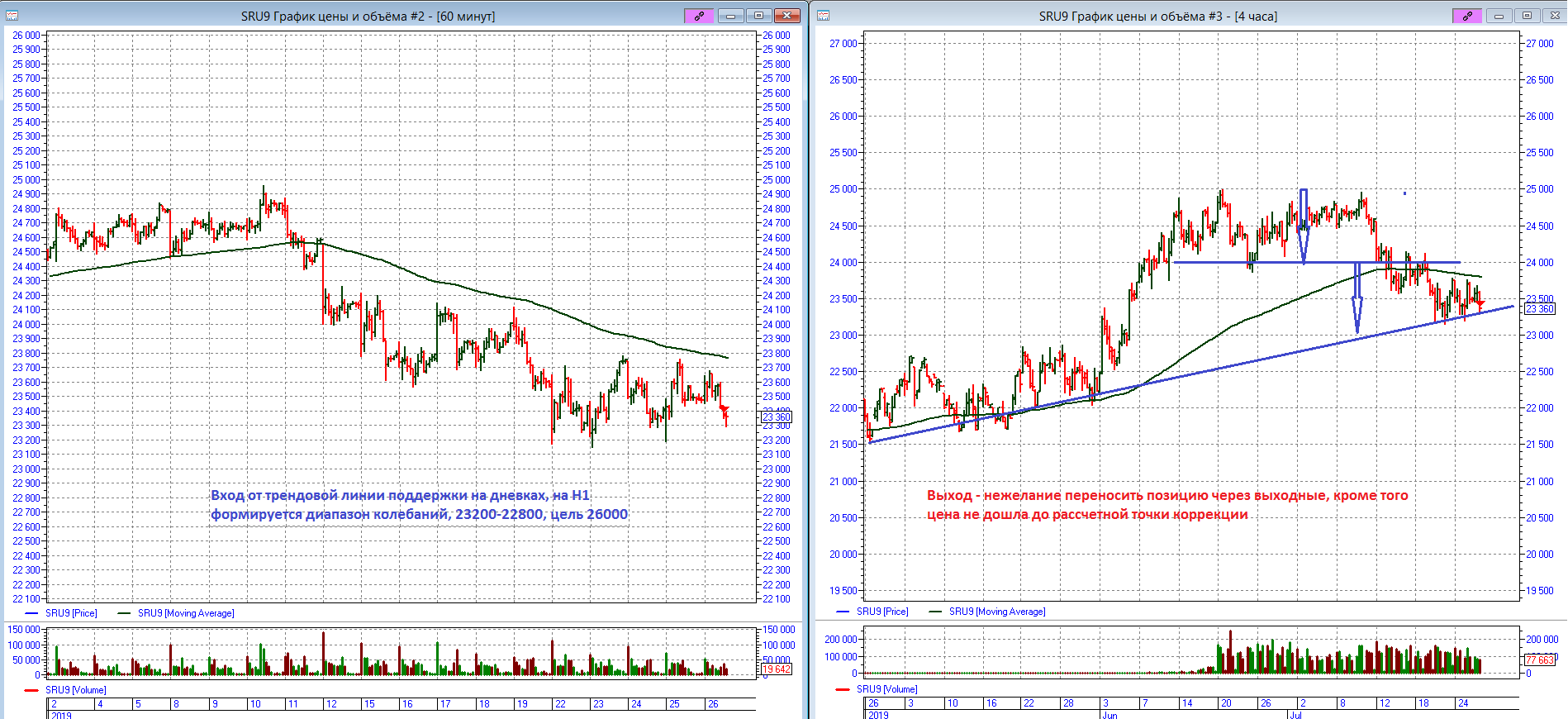1568x719 pixels.
Task: Click the pink link icon on the 4-hour chart
Action: pos(1466,16)
